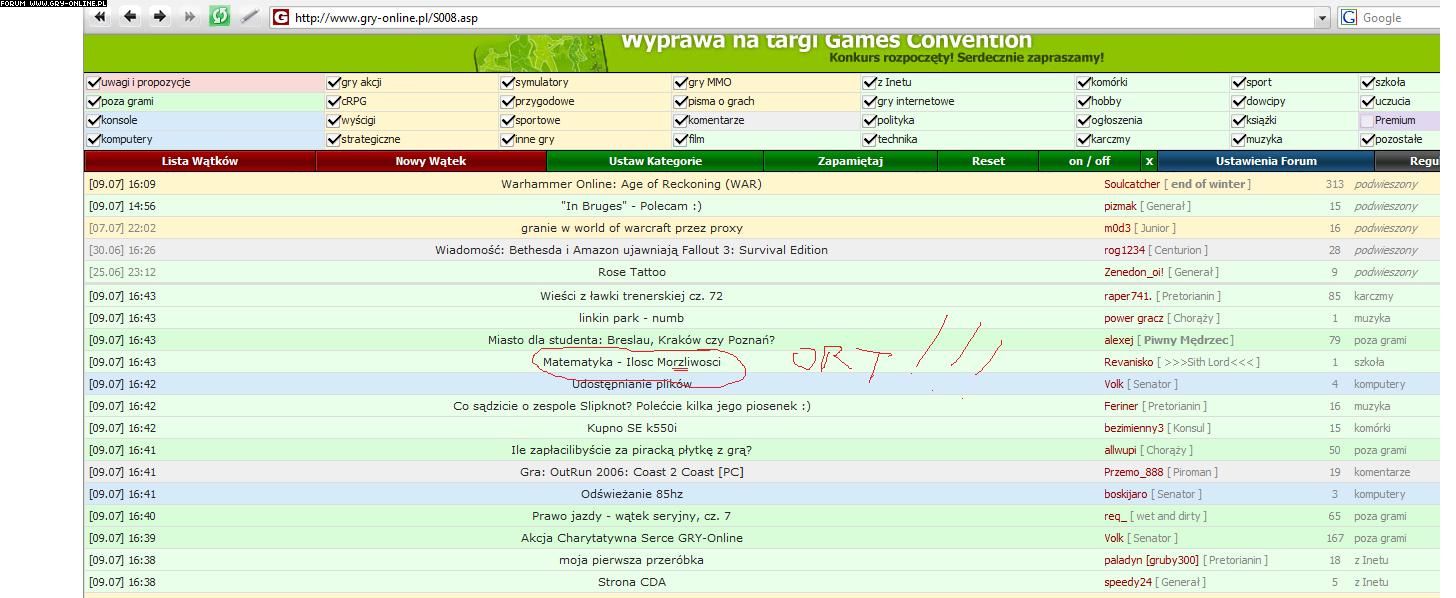Toggle the 'komputery' category checkbox
The height and width of the screenshot is (598, 1456).
94,139
